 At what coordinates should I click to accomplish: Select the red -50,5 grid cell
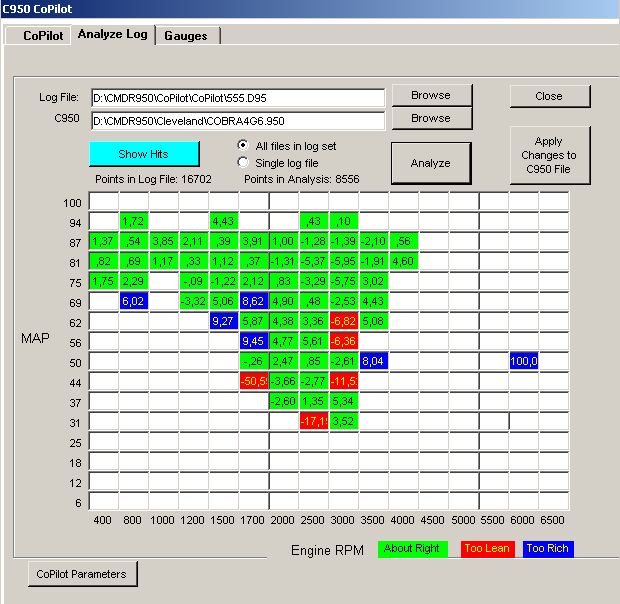point(254,381)
